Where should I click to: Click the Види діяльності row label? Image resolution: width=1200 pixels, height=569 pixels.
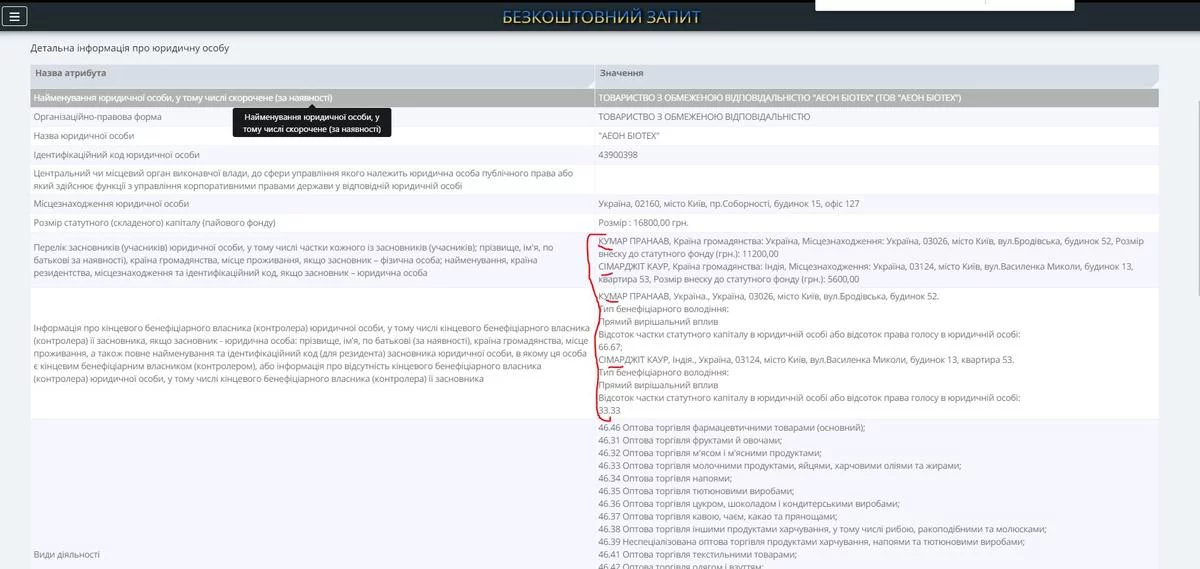pyautogui.click(x=66, y=554)
